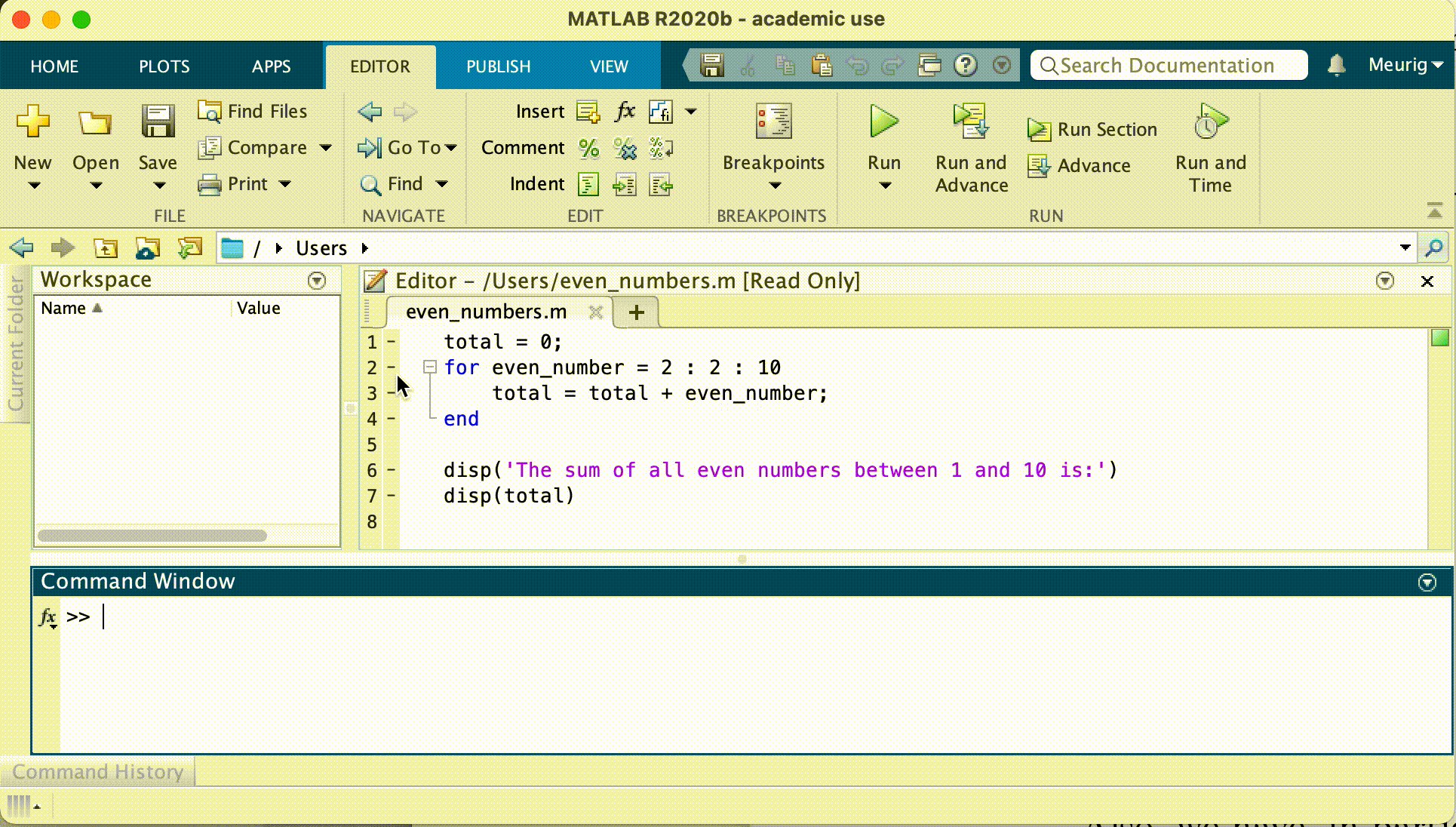Click the smart indent icon

[x=588, y=184]
